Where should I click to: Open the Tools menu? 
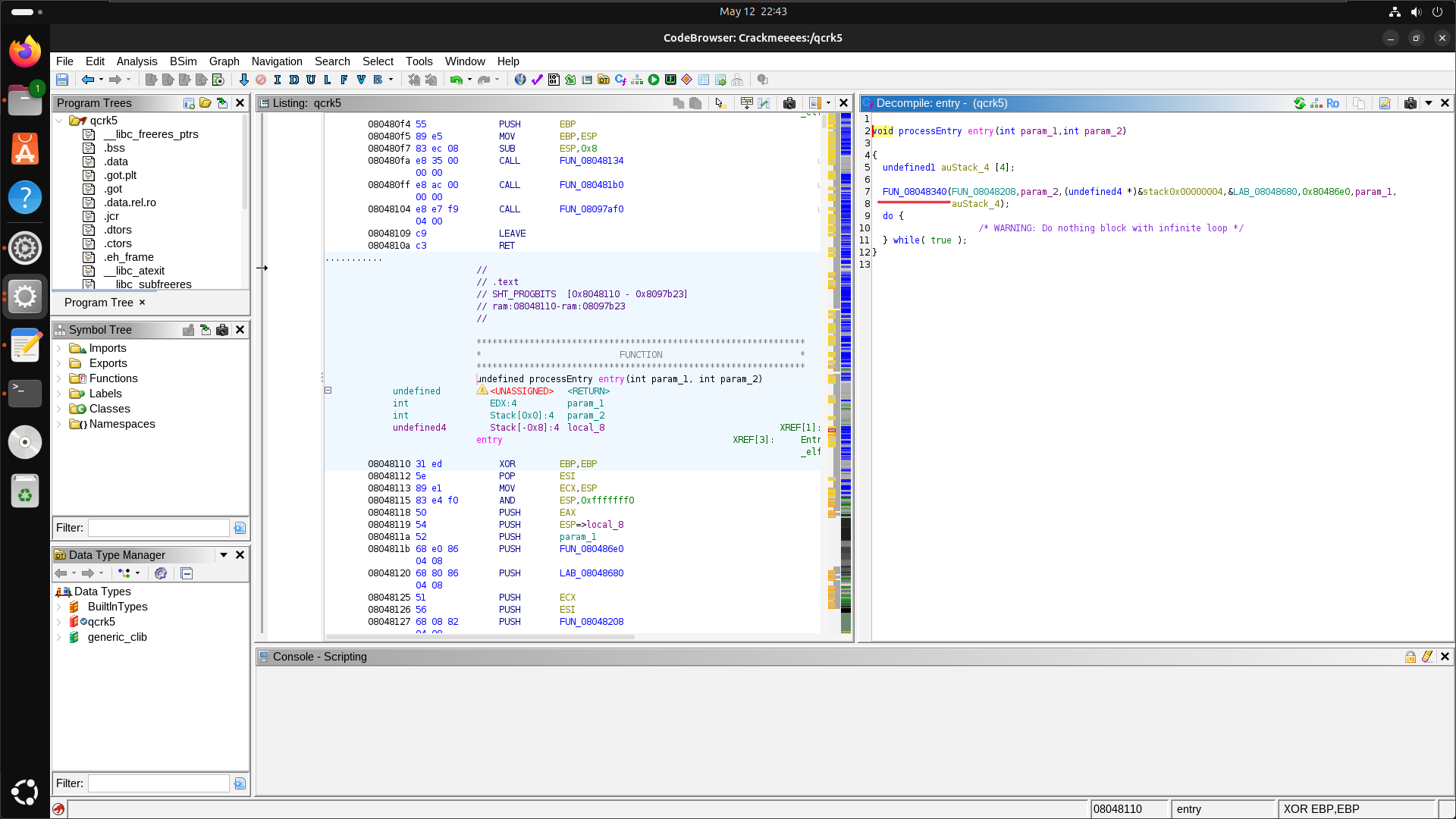pyautogui.click(x=419, y=61)
